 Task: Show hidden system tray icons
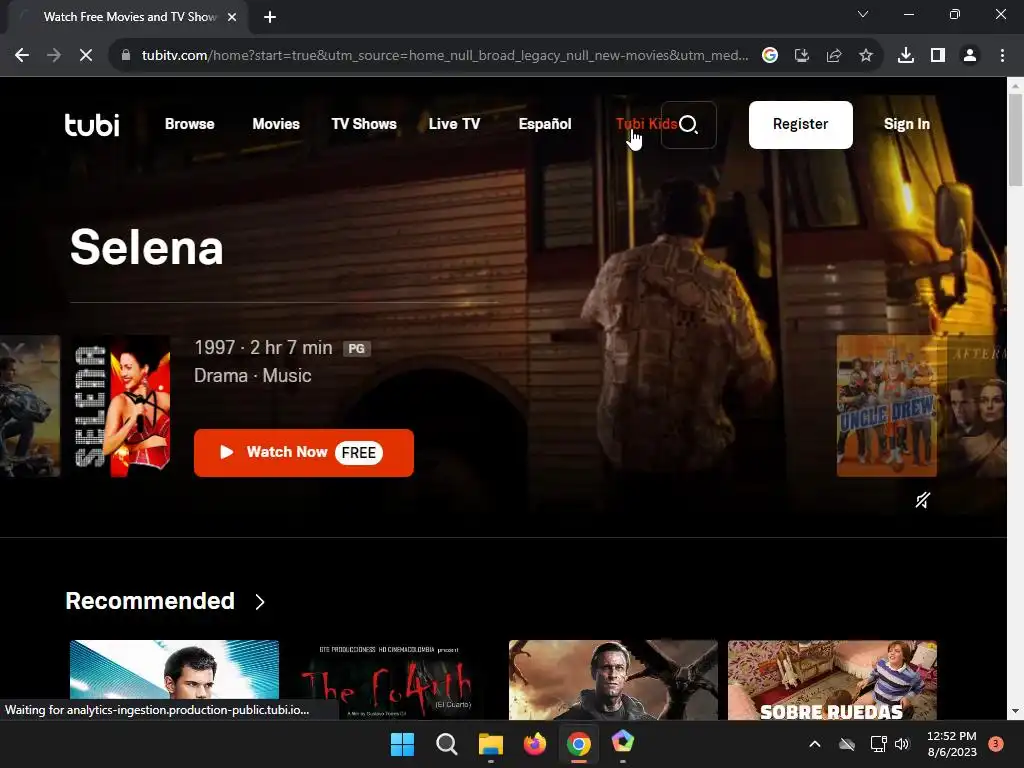pos(814,744)
